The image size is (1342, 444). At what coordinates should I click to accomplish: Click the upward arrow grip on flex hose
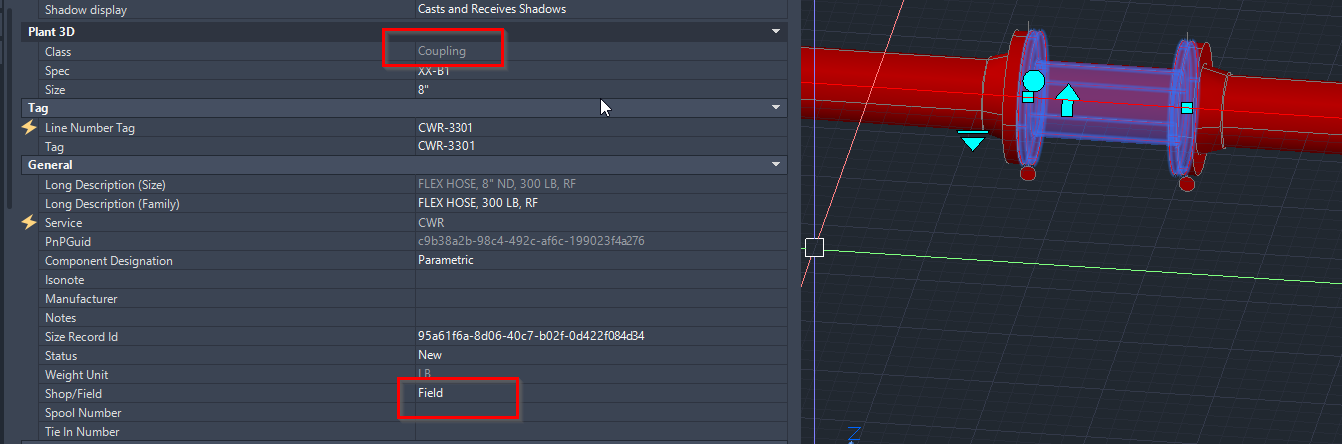1068,100
